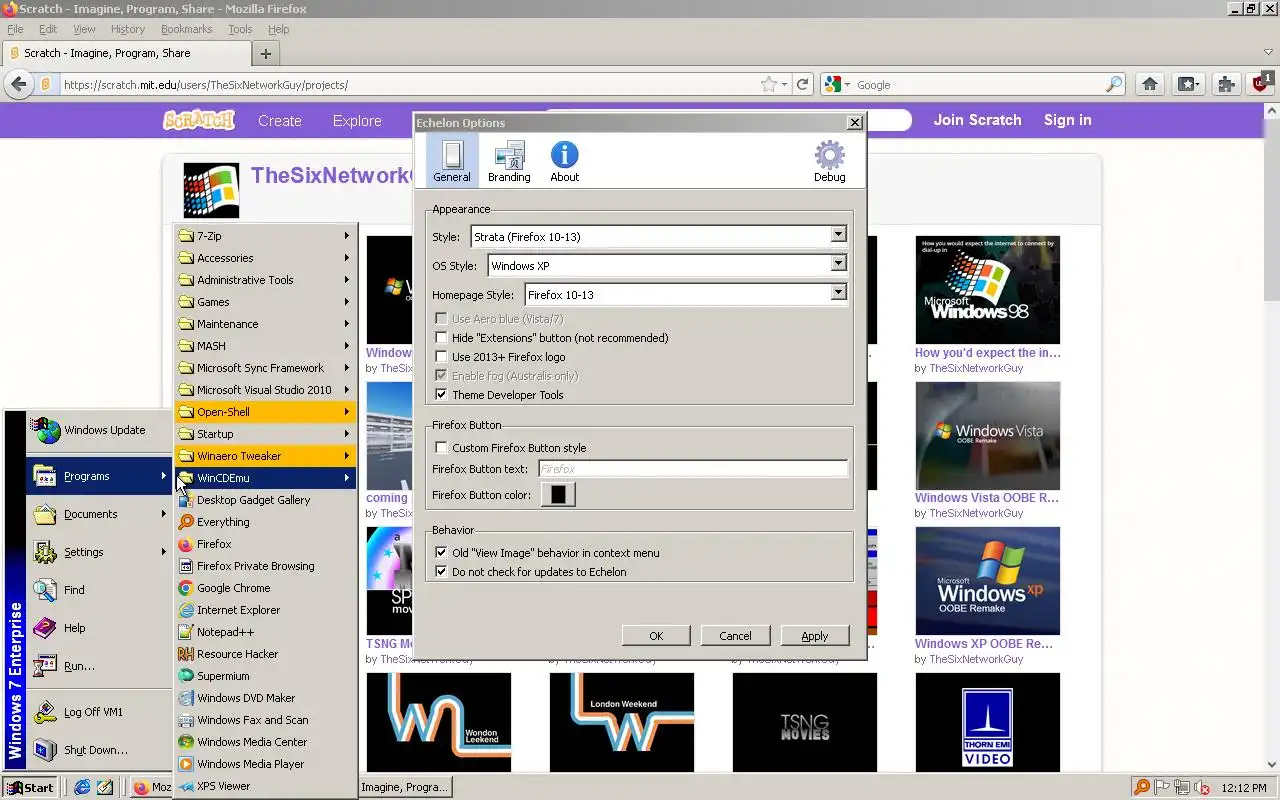Click the muted volume tray icon
The image size is (1280, 800).
(1201, 788)
